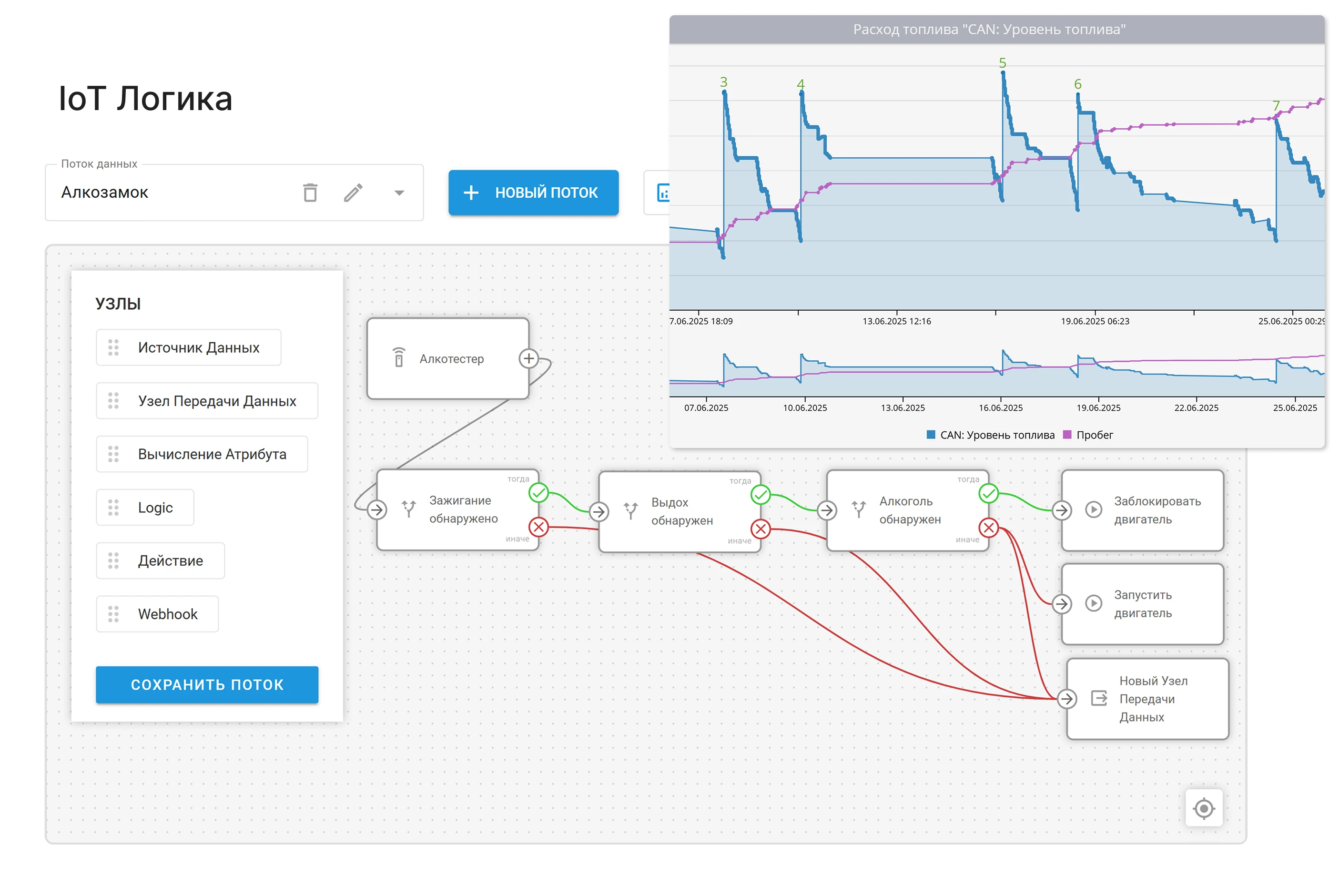Screen dimensions: 1339x896
Task: Click input arrow of Запустить двигатель node
Action: click(1061, 603)
